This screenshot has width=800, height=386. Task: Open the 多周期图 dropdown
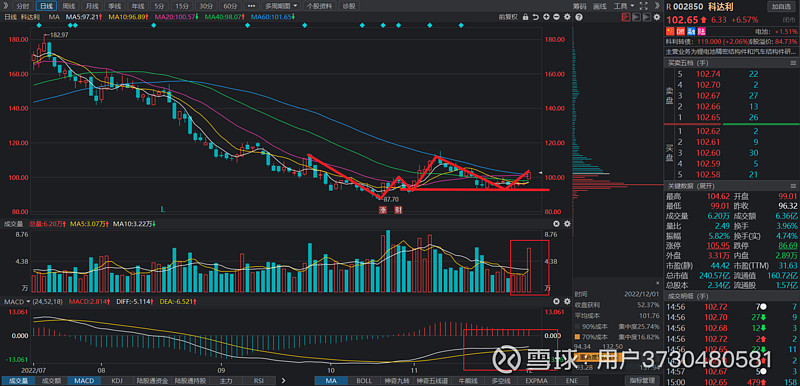281,6
